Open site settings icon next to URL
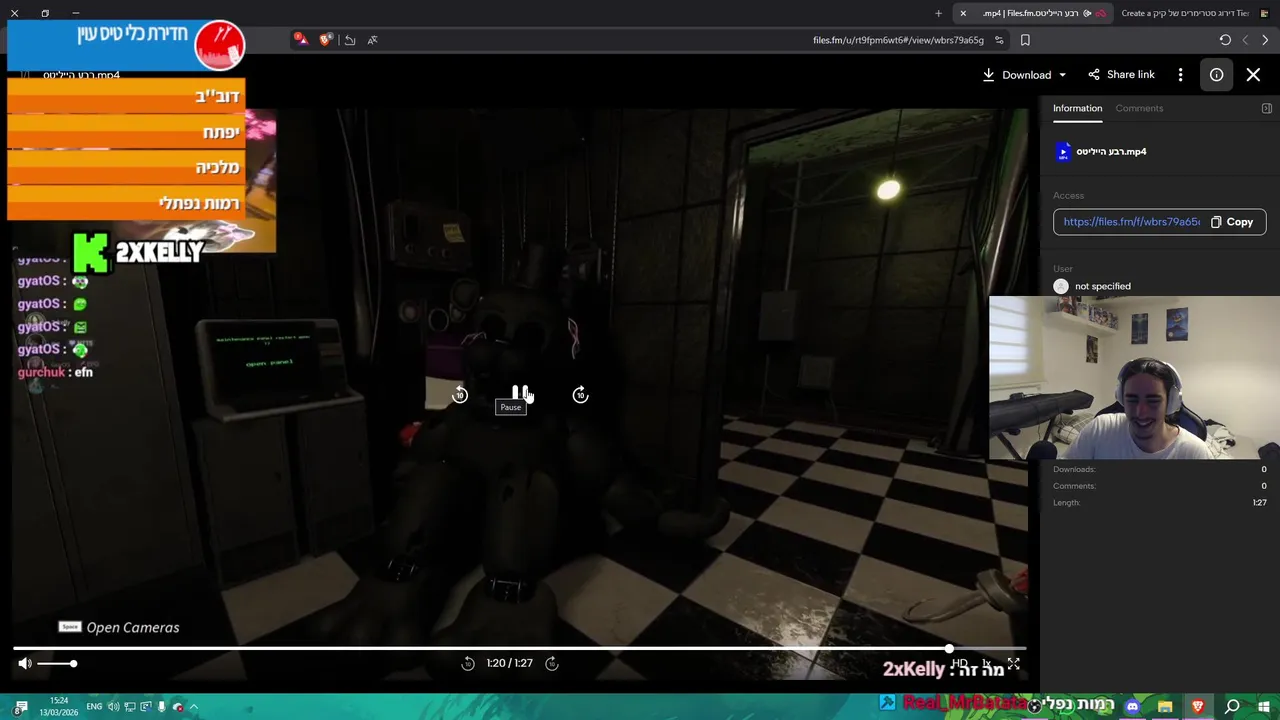Image resolution: width=1280 pixels, height=720 pixels. [999, 40]
